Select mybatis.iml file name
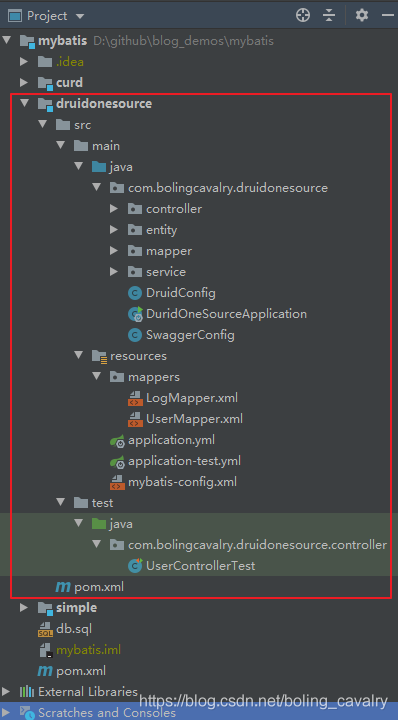Image resolution: width=398 pixels, height=720 pixels. [88, 650]
